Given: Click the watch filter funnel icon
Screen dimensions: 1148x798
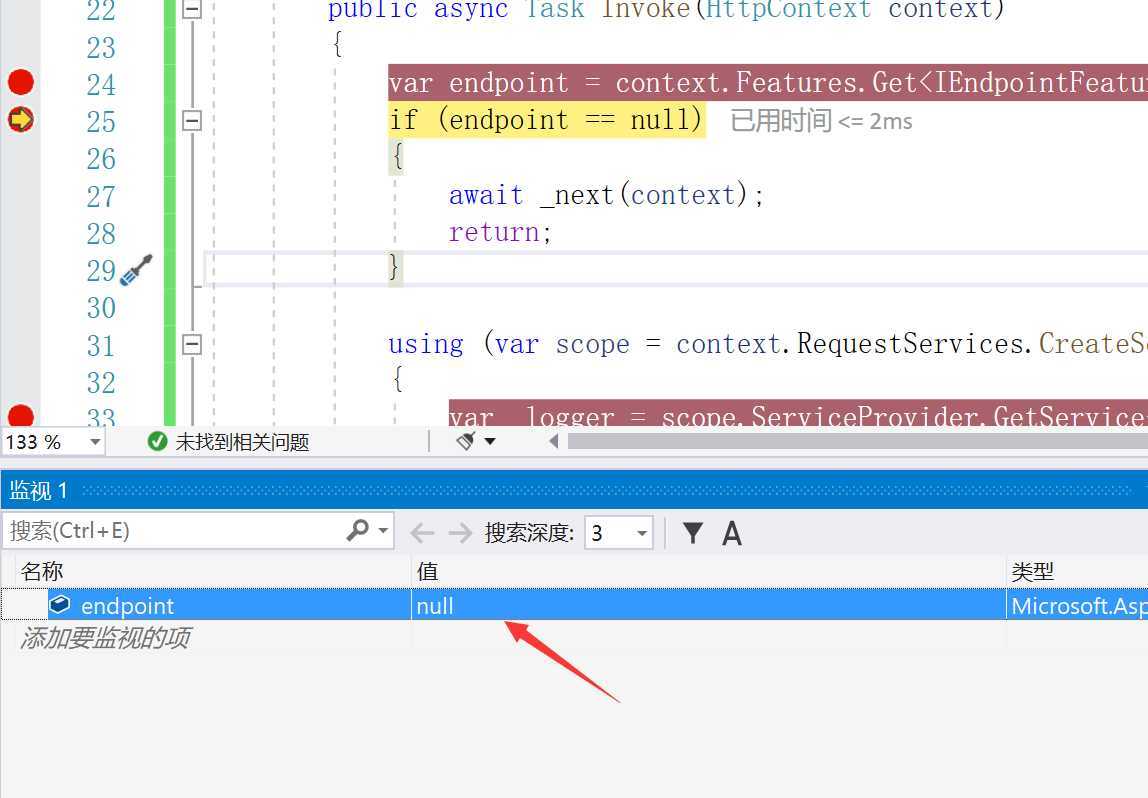Looking at the screenshot, I should [x=693, y=532].
